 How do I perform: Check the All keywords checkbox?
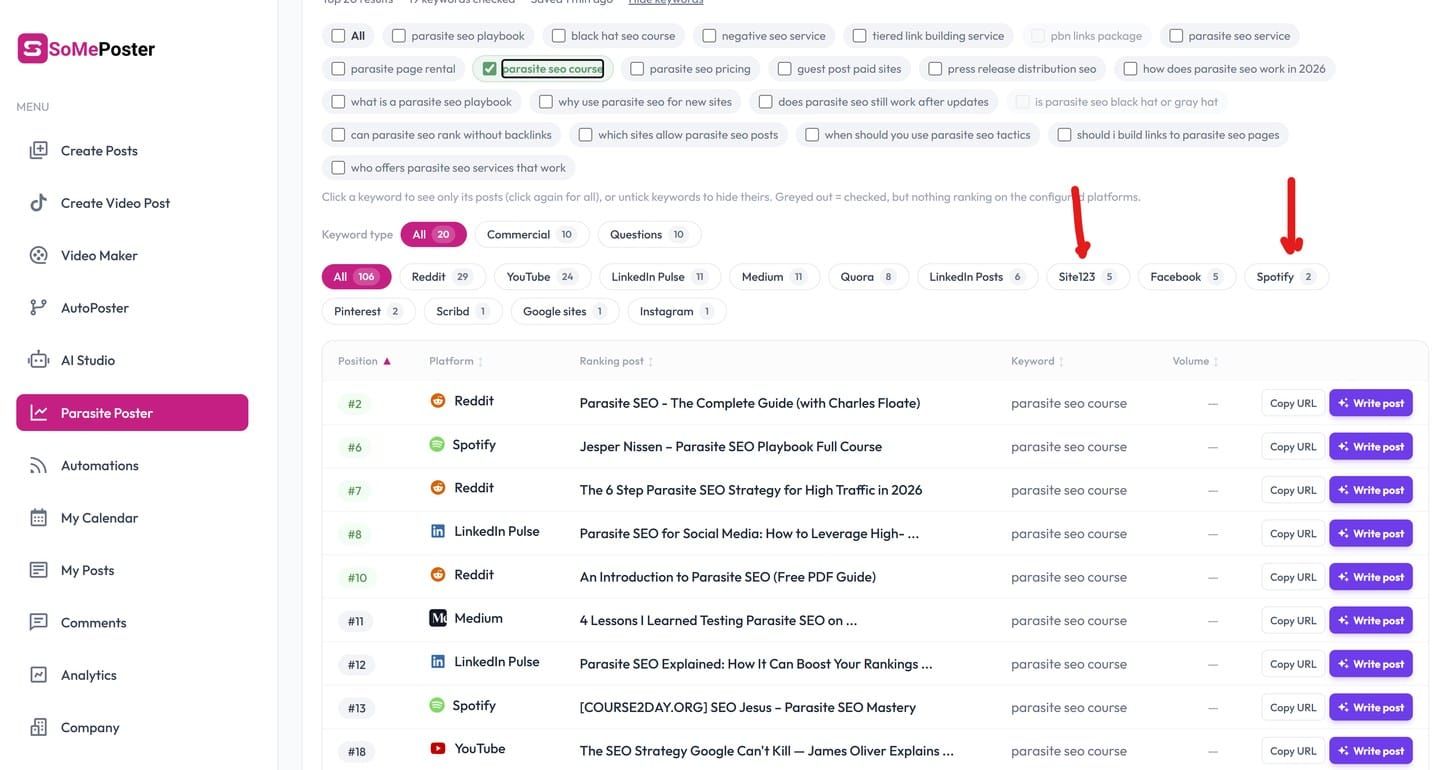(338, 36)
